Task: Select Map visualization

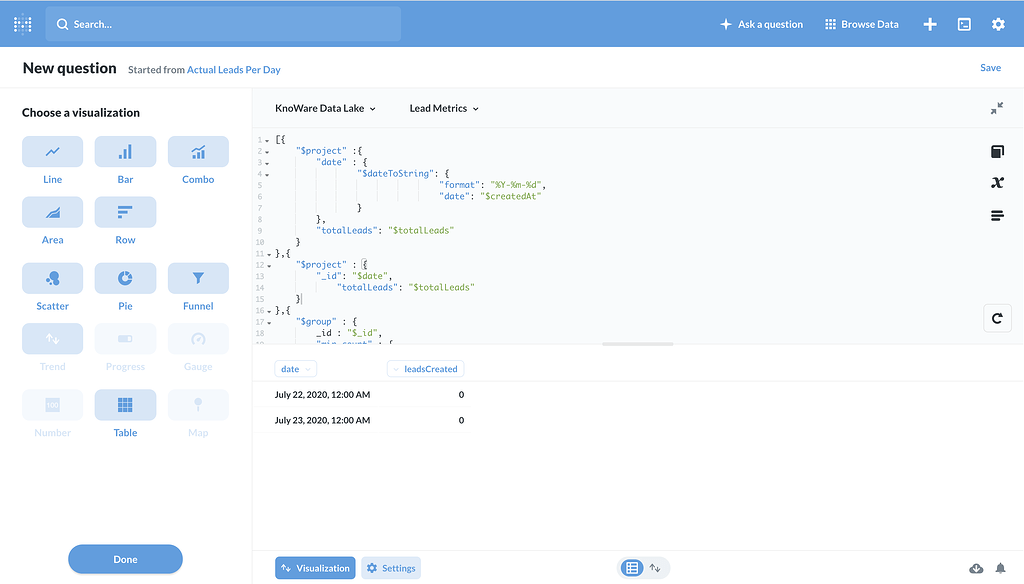Action: (198, 405)
